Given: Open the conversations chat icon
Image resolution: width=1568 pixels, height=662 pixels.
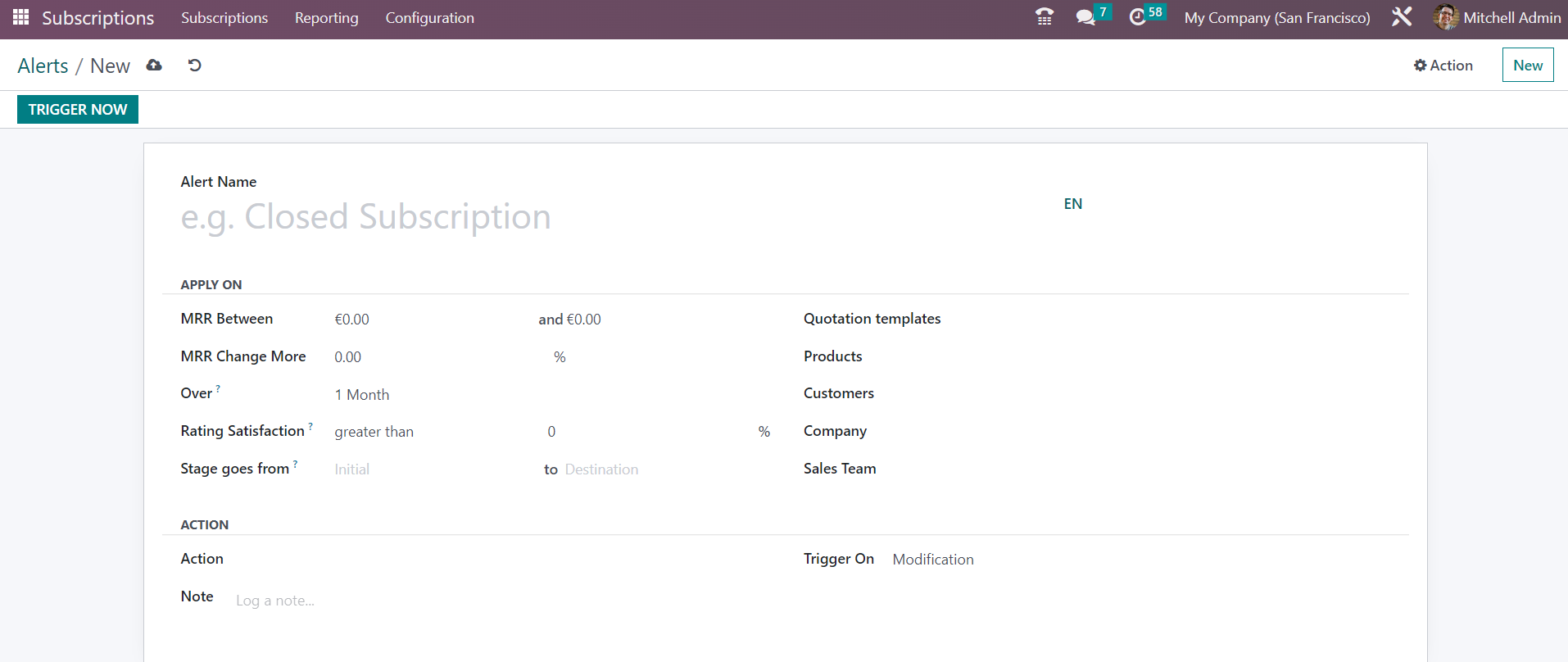Looking at the screenshot, I should 1085,17.
